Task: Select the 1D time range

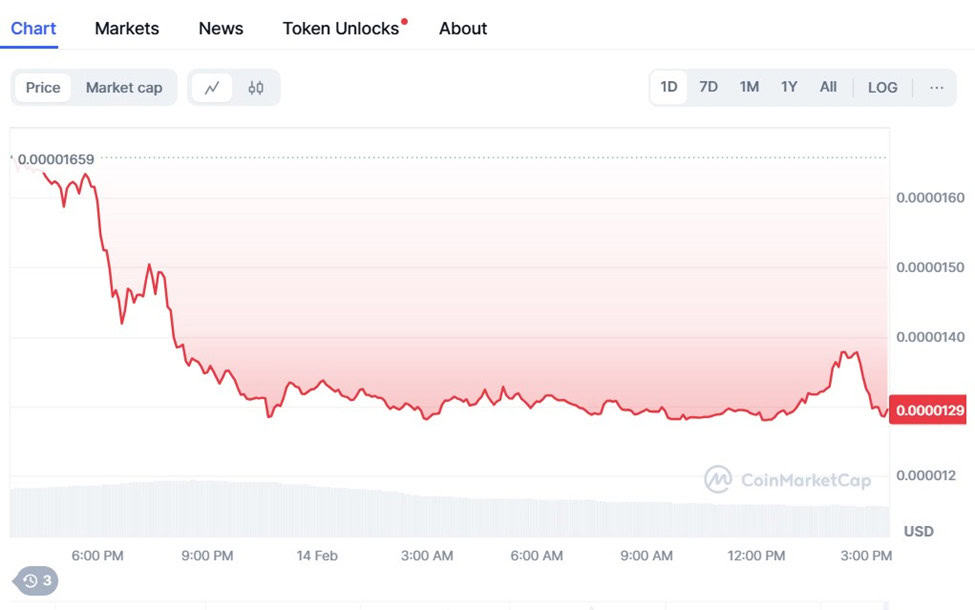Action: (668, 87)
